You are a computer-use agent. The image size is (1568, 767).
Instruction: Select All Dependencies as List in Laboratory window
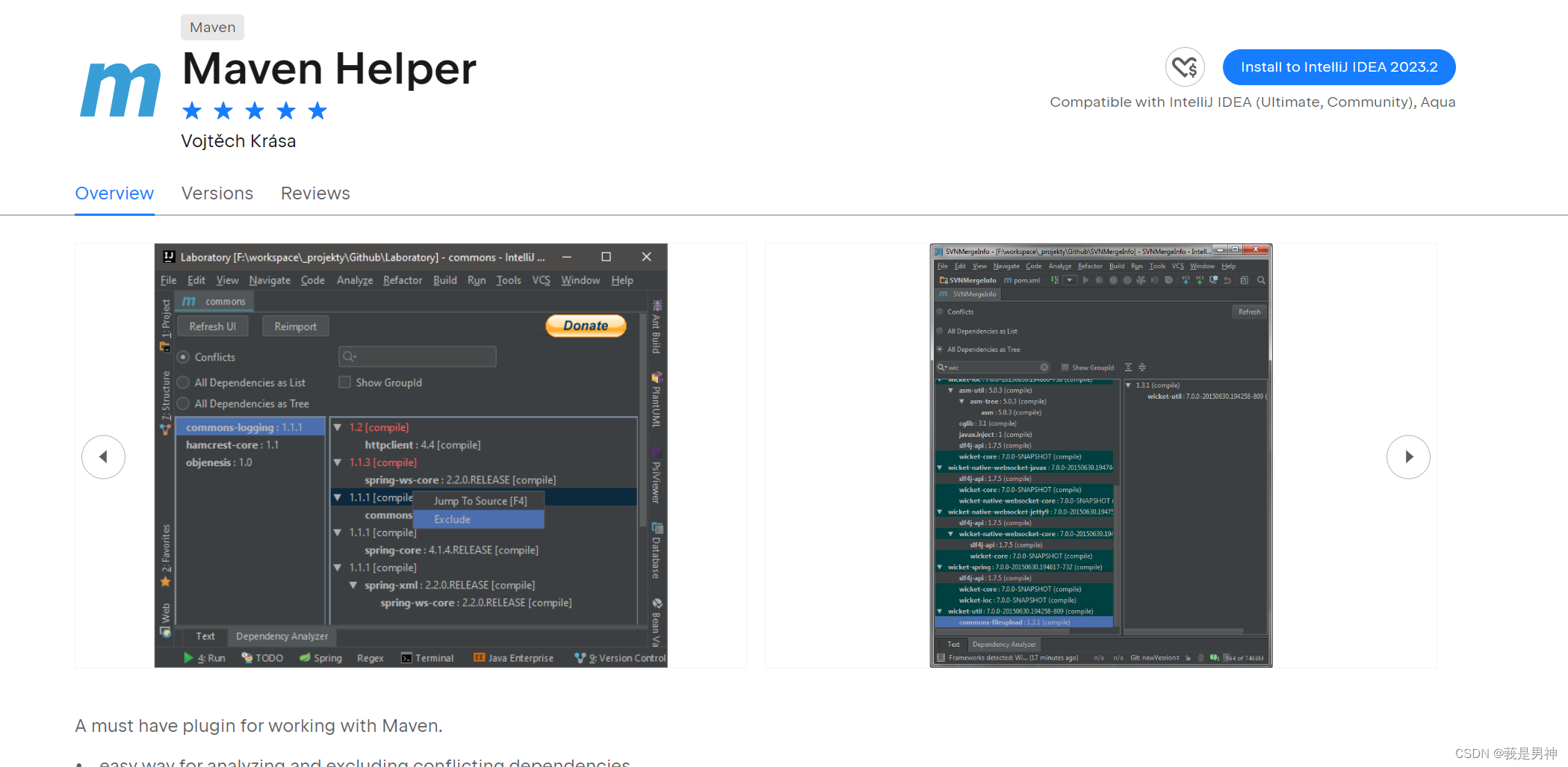click(x=183, y=382)
